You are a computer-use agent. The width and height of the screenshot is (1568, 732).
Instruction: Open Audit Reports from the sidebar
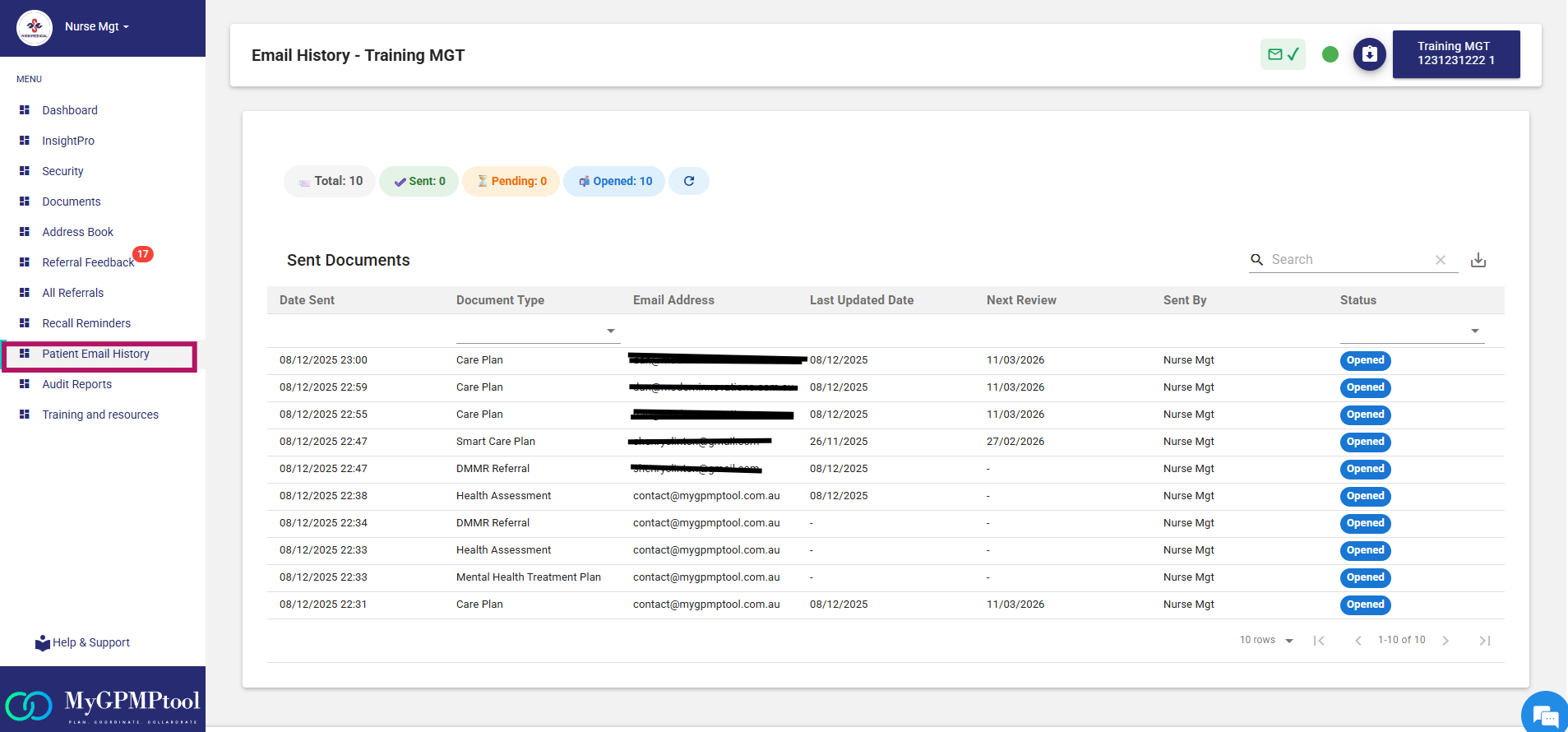tap(76, 384)
